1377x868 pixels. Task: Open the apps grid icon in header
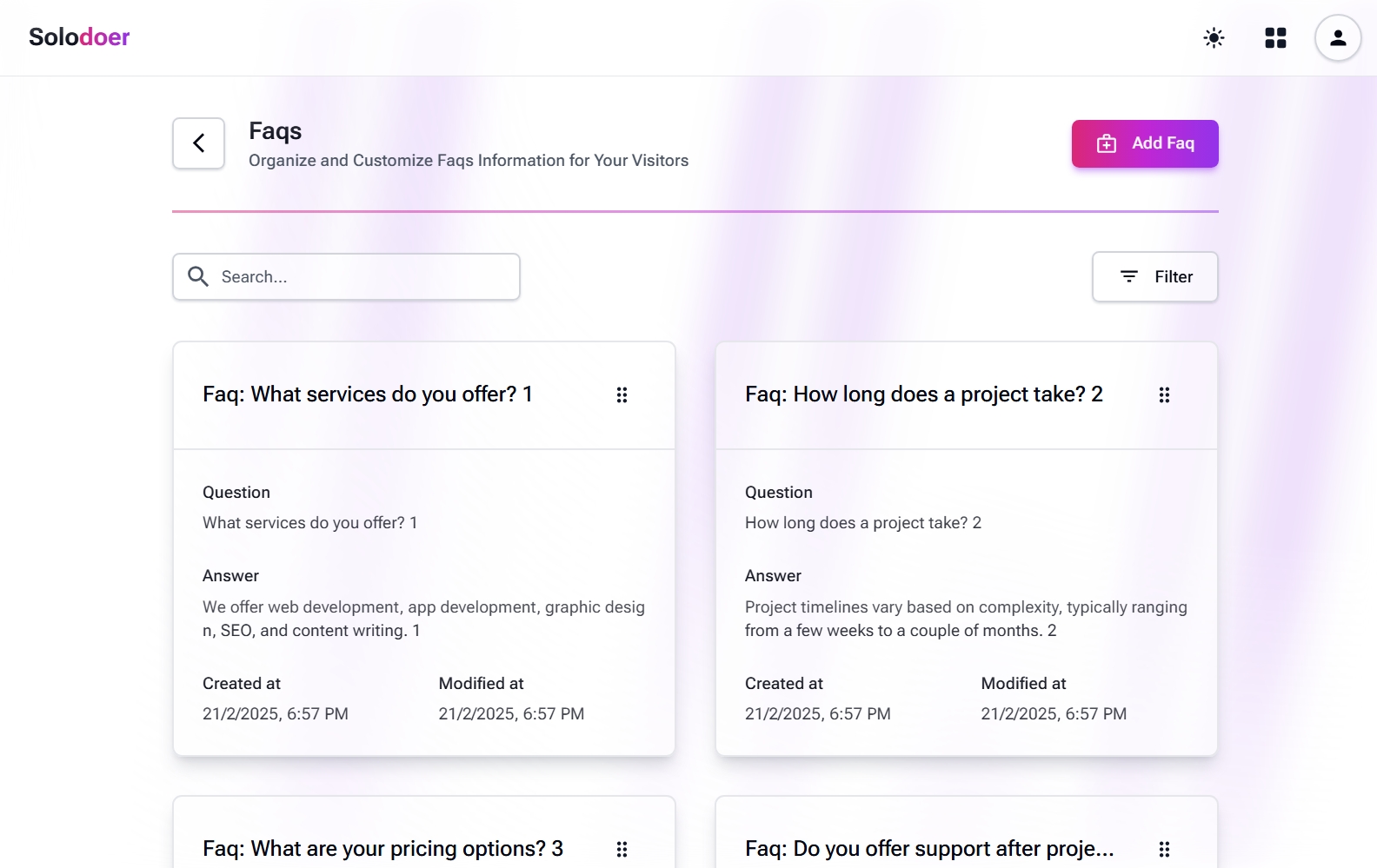coord(1275,37)
